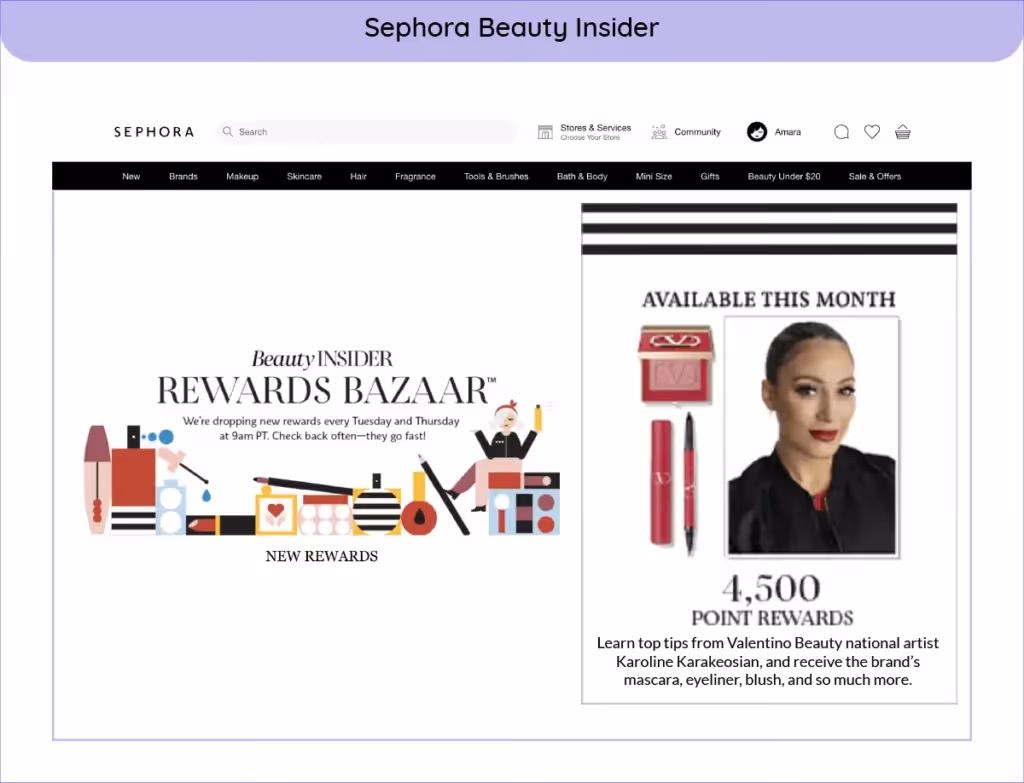The width and height of the screenshot is (1024, 783).
Task: Open Amara's profile avatar
Action: 757,132
